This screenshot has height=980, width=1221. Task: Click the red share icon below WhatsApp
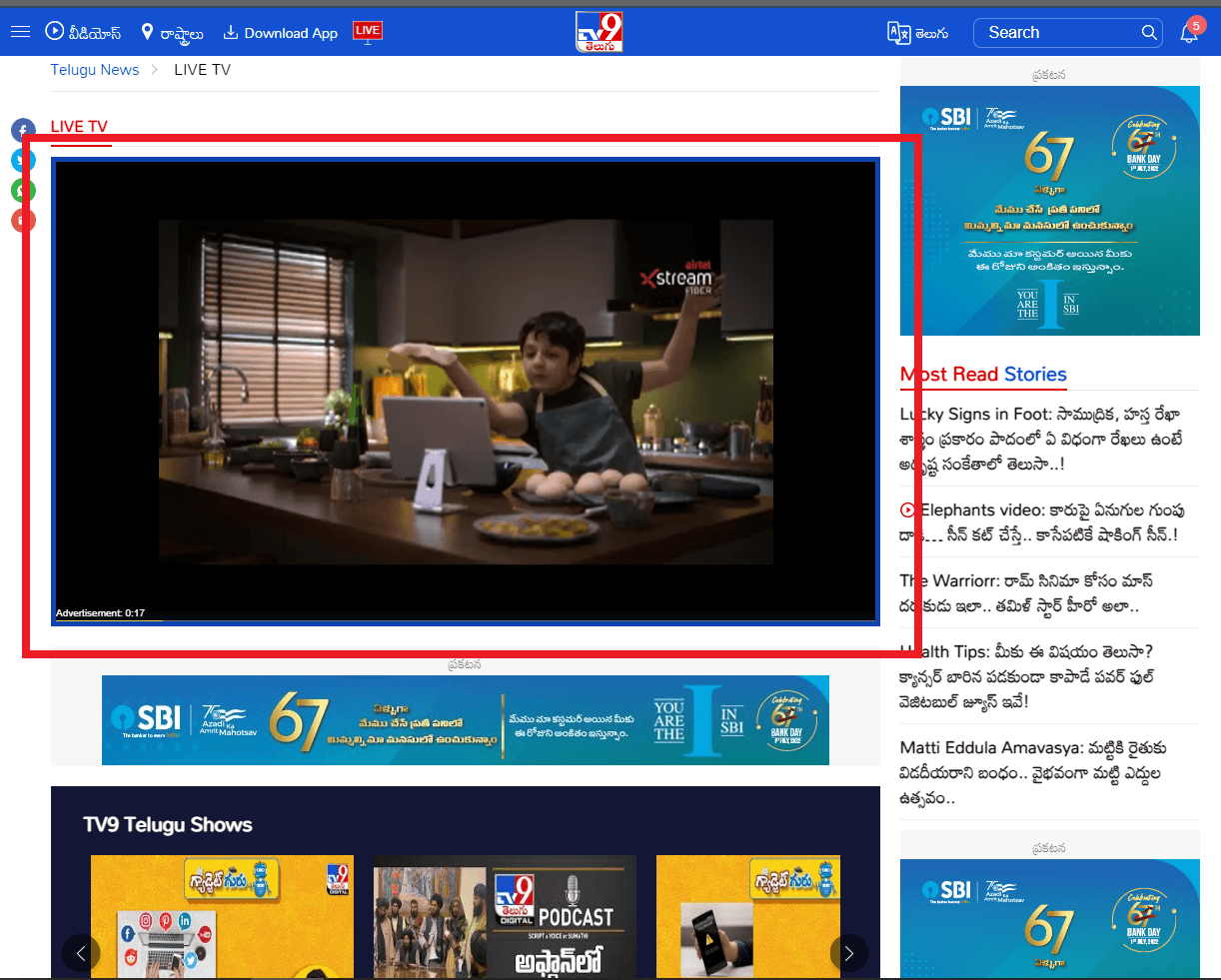pyautogui.click(x=23, y=220)
